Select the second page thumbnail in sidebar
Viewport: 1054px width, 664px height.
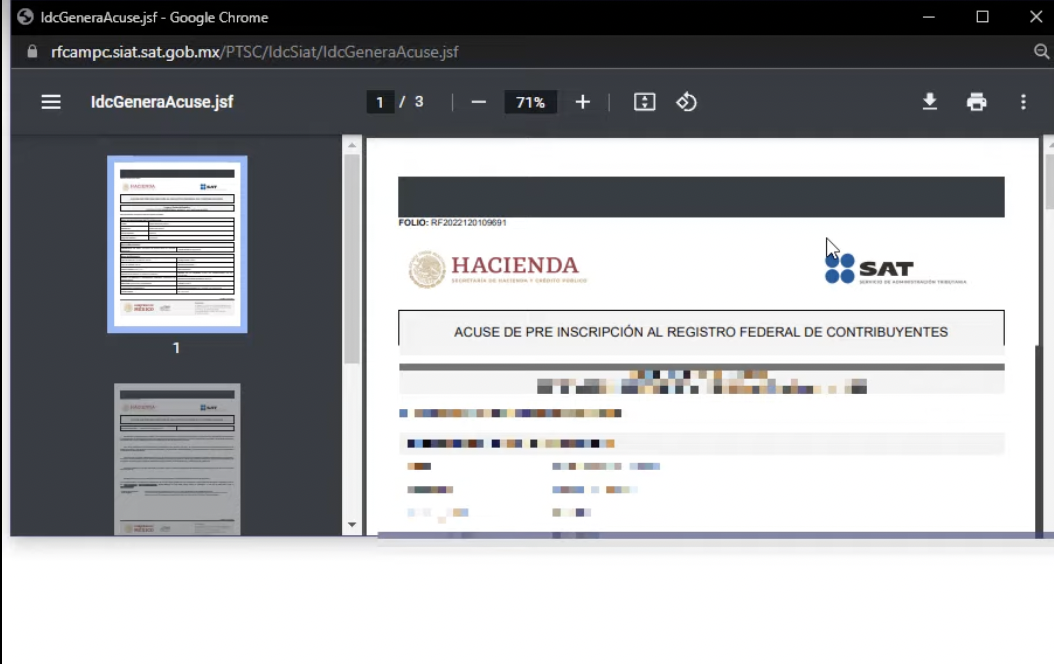177,459
